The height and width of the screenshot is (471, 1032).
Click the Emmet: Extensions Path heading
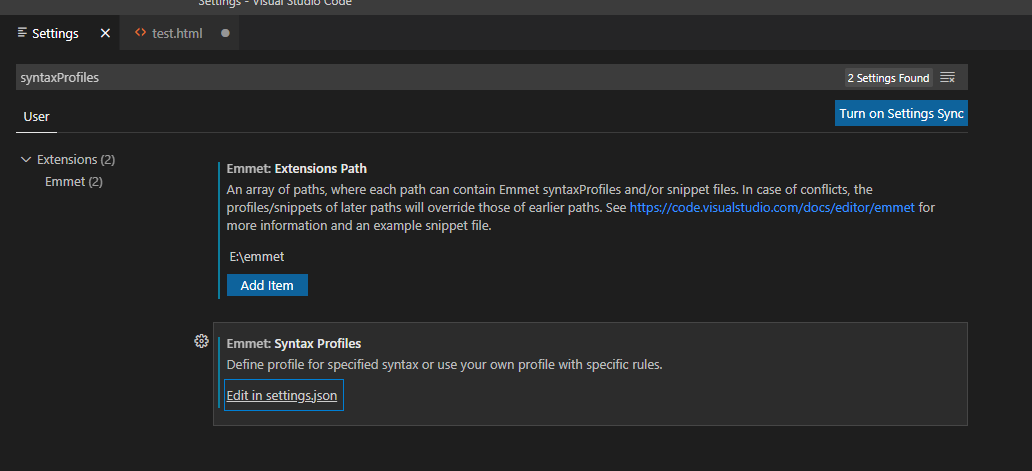tap(297, 169)
